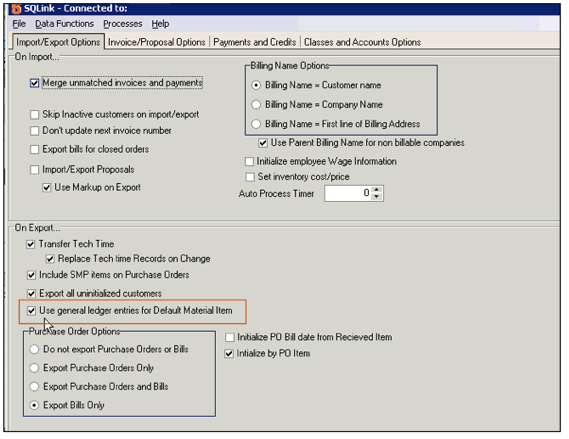This screenshot has width=569, height=439.
Task: Toggle Use general ledger entries for Default Material Item
Action: click(x=32, y=311)
